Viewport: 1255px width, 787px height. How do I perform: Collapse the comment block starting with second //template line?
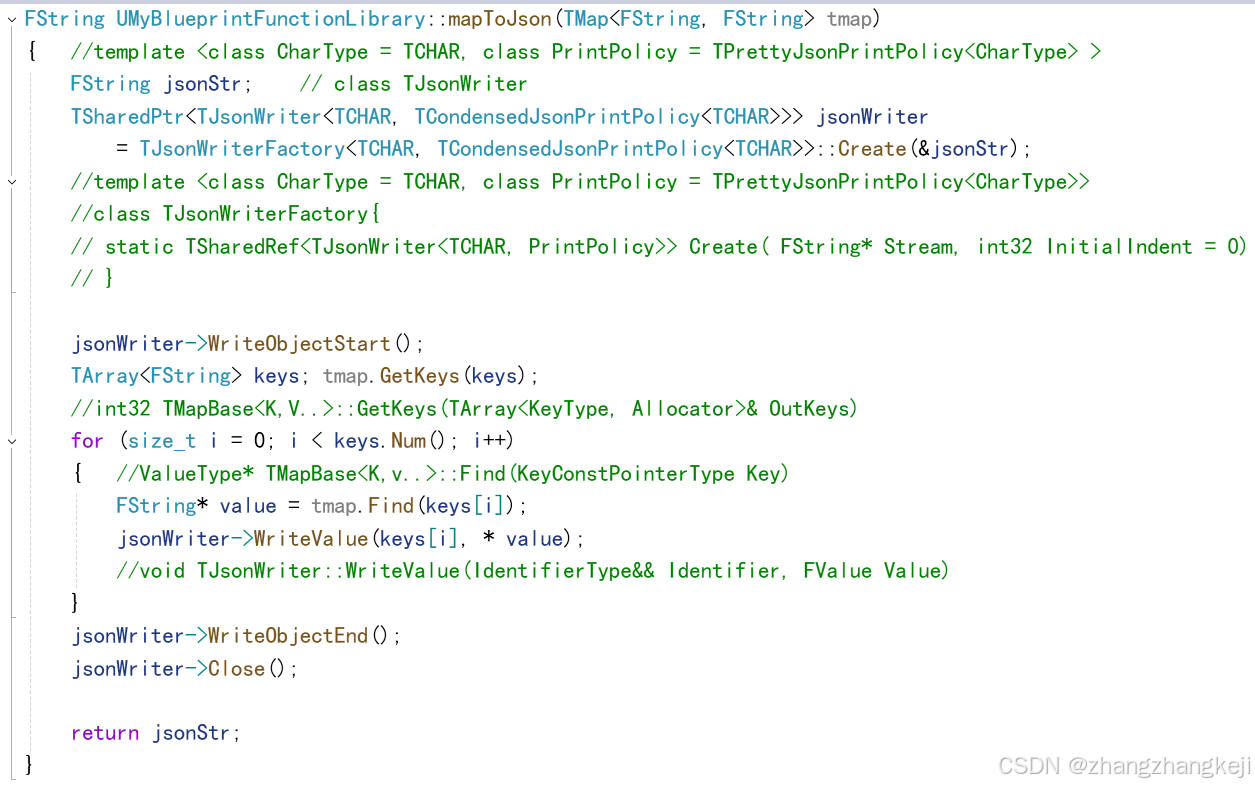11,182
